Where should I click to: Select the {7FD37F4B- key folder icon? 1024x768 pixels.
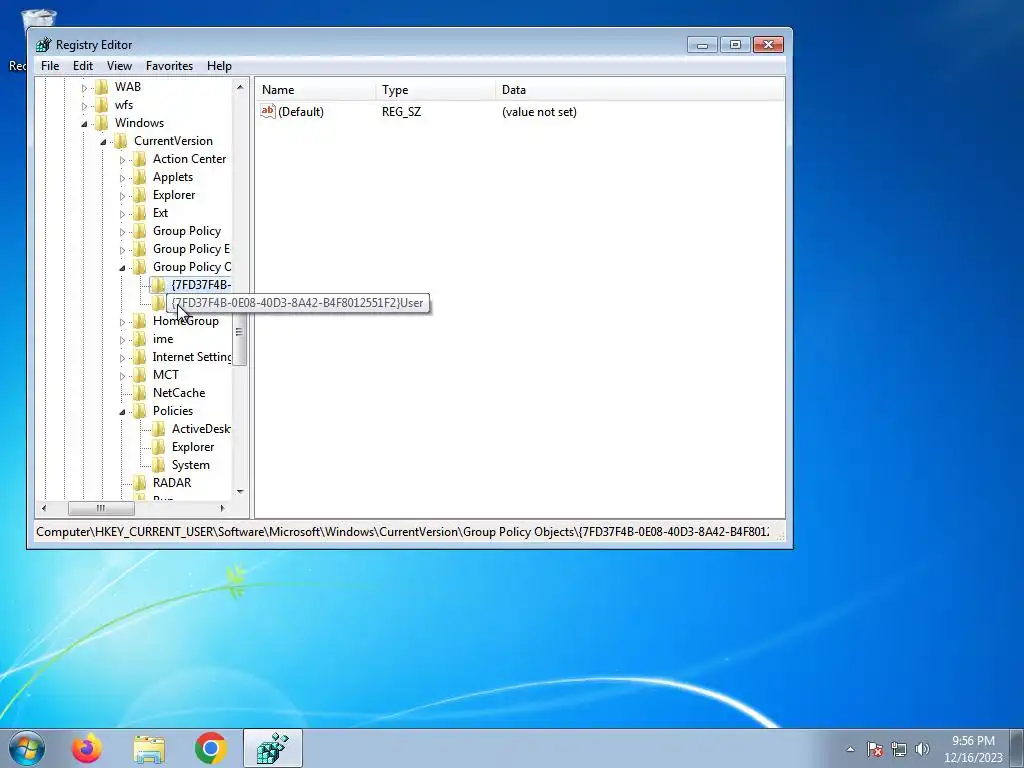[158, 285]
